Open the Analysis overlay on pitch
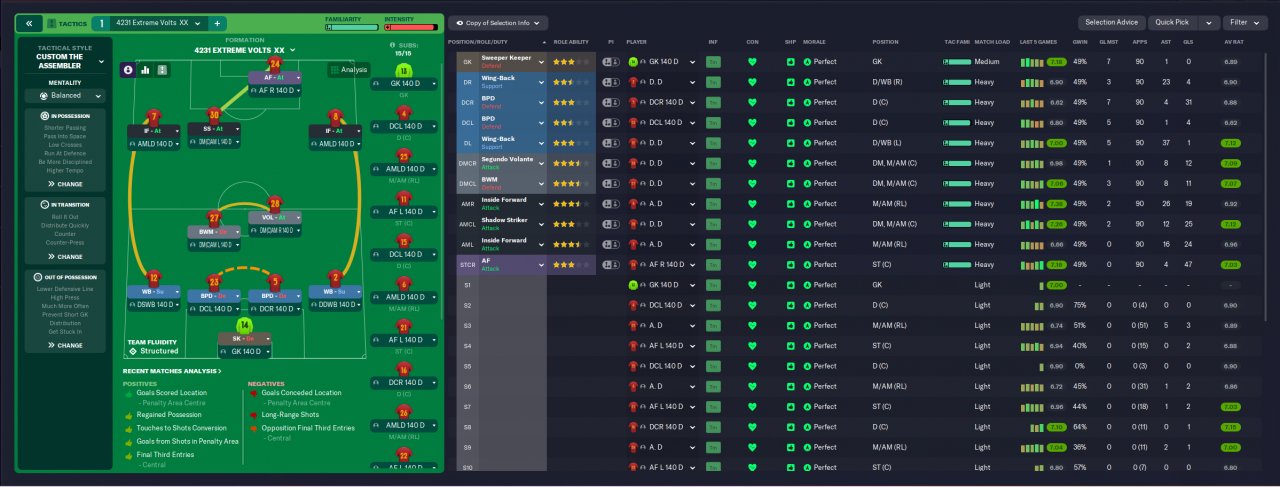Image resolution: width=1280 pixels, height=487 pixels. (349, 70)
